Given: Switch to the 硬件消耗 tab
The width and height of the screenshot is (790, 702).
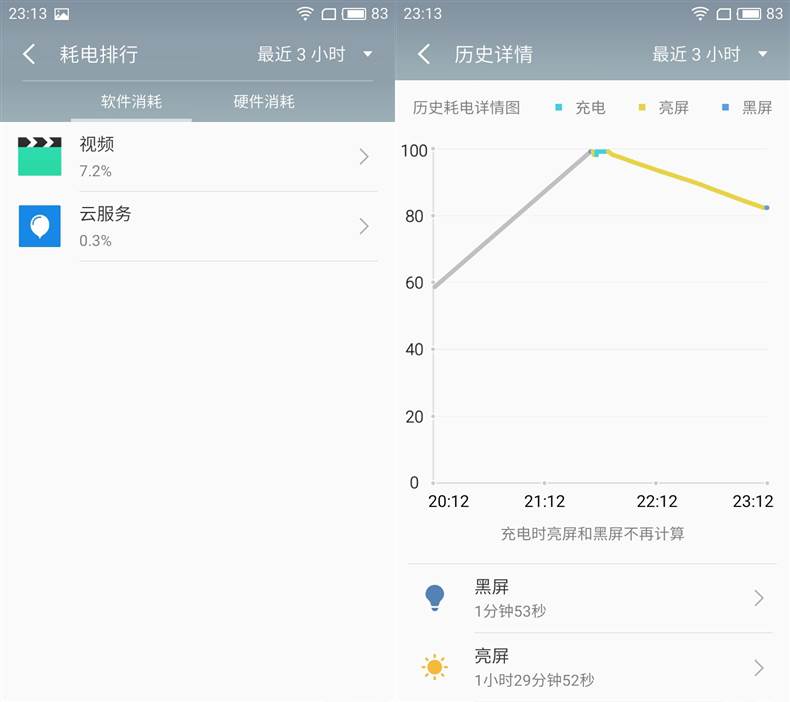Looking at the screenshot, I should [x=264, y=101].
